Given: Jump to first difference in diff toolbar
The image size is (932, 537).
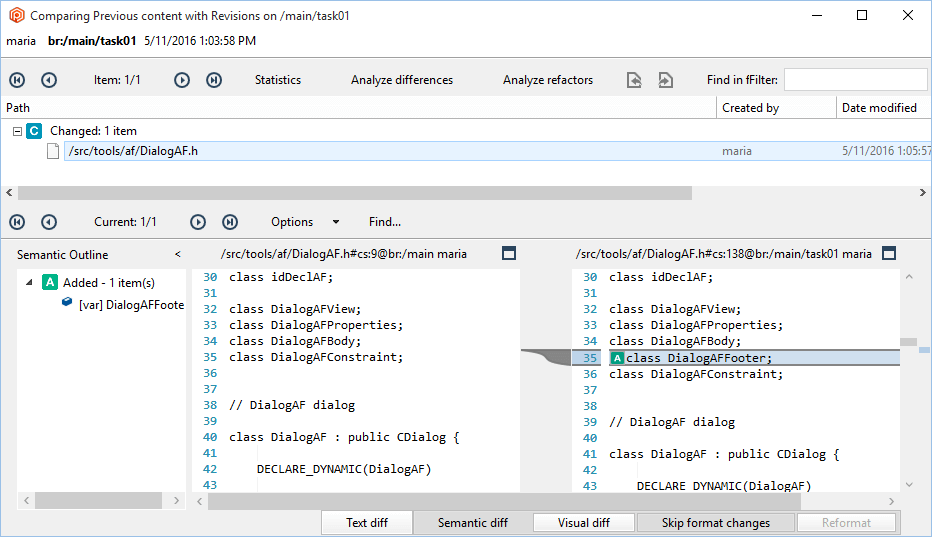Looking at the screenshot, I should click(17, 222).
